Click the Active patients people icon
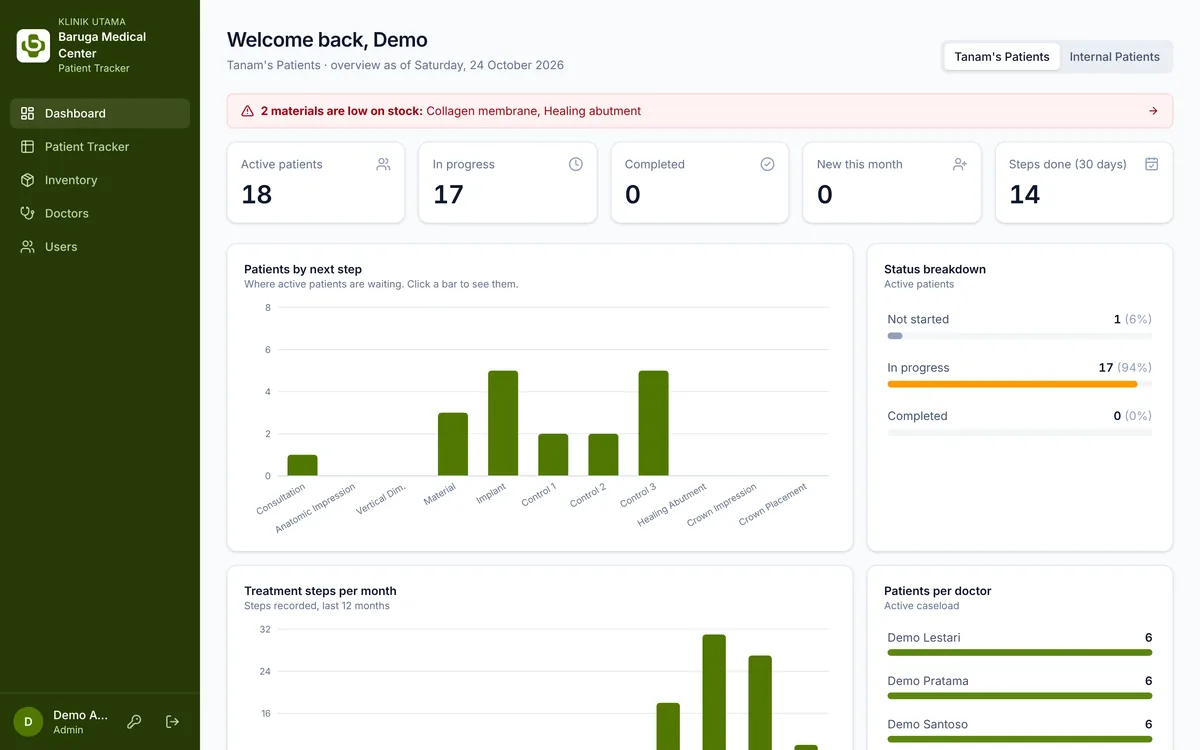The width and height of the screenshot is (1200, 750). [383, 164]
